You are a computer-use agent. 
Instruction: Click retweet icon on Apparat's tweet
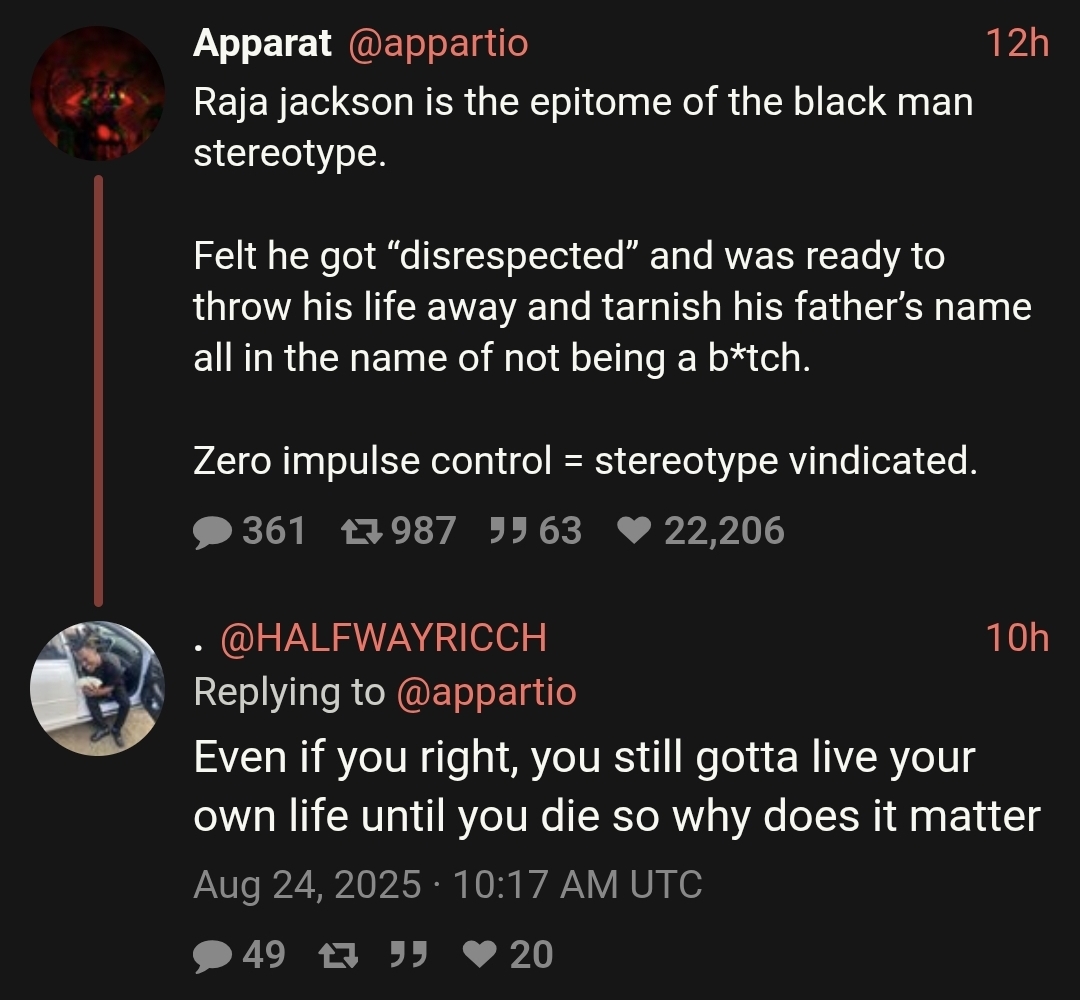click(362, 531)
